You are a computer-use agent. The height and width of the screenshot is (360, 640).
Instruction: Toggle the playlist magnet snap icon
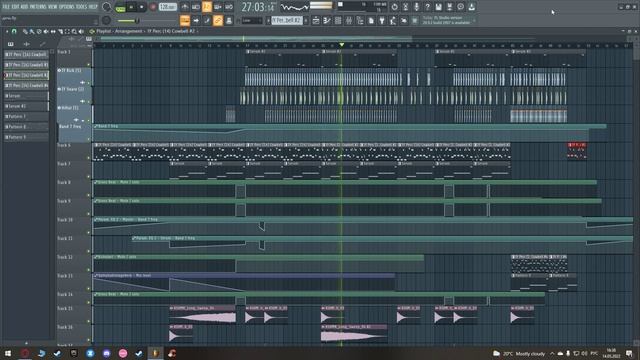(x=14, y=31)
